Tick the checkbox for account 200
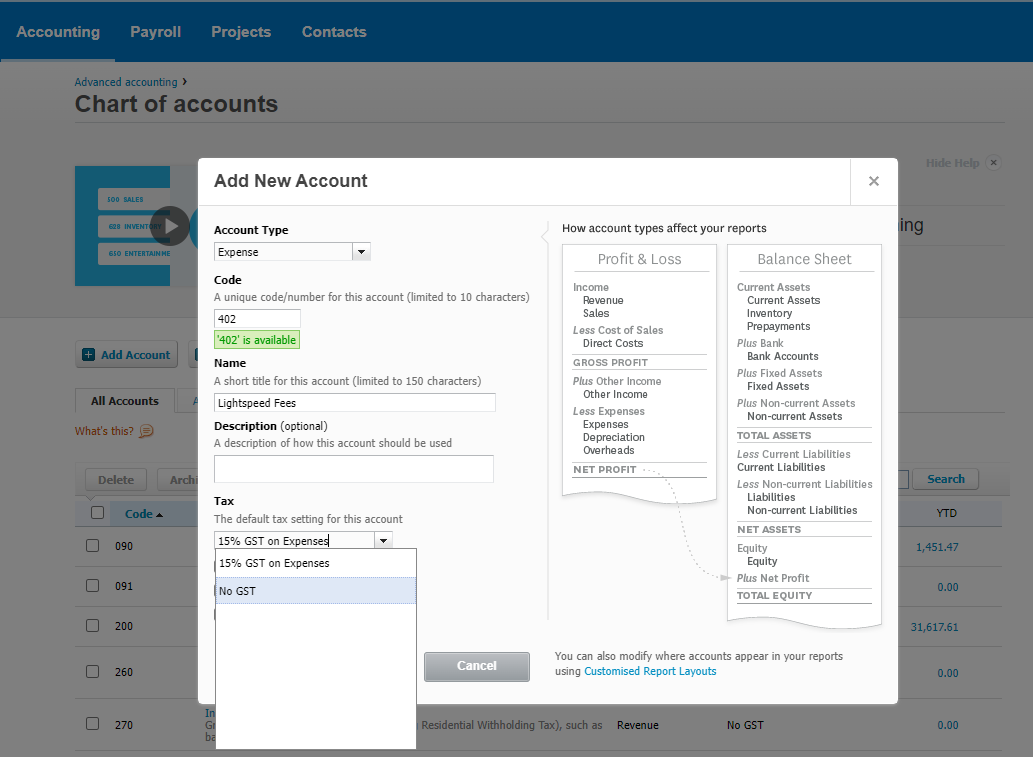 click(x=92, y=626)
